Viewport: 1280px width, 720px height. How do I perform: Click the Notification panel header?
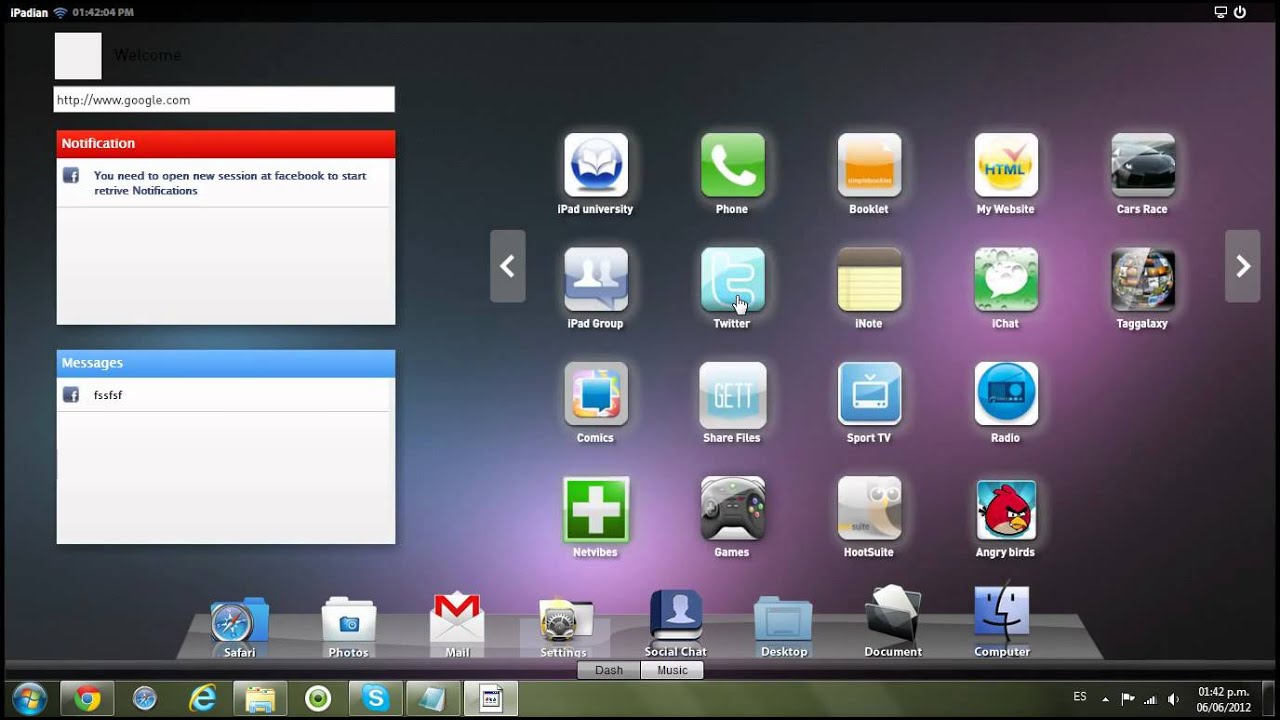(x=226, y=144)
